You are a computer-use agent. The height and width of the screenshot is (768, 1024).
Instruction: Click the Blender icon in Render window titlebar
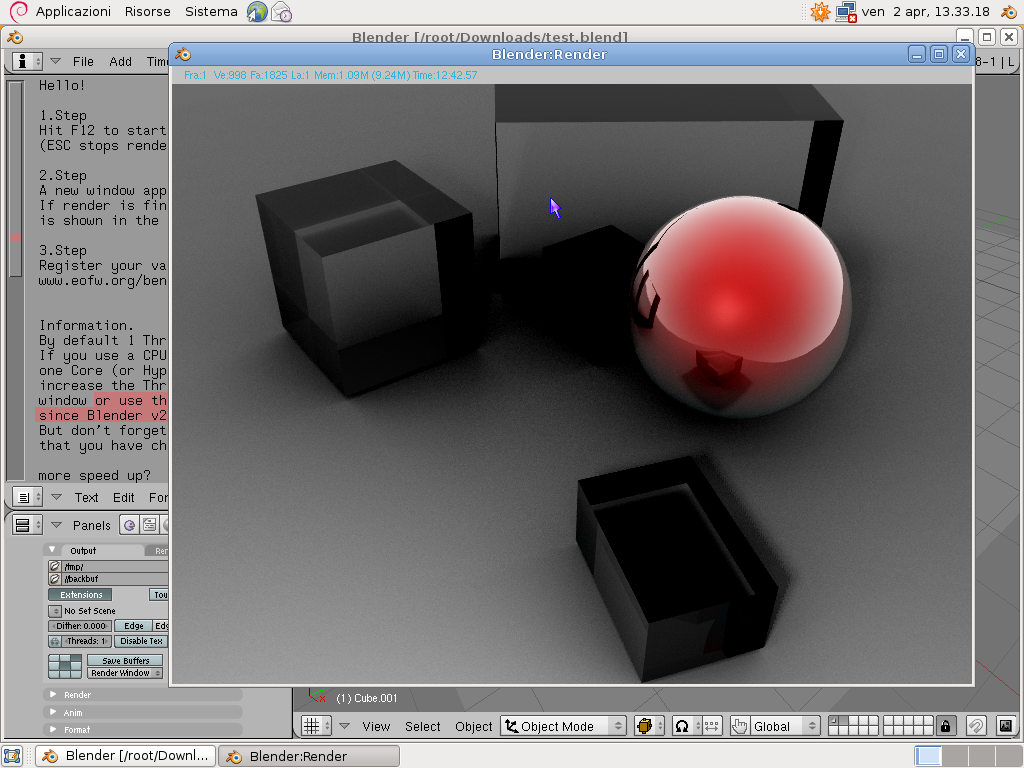[x=184, y=54]
